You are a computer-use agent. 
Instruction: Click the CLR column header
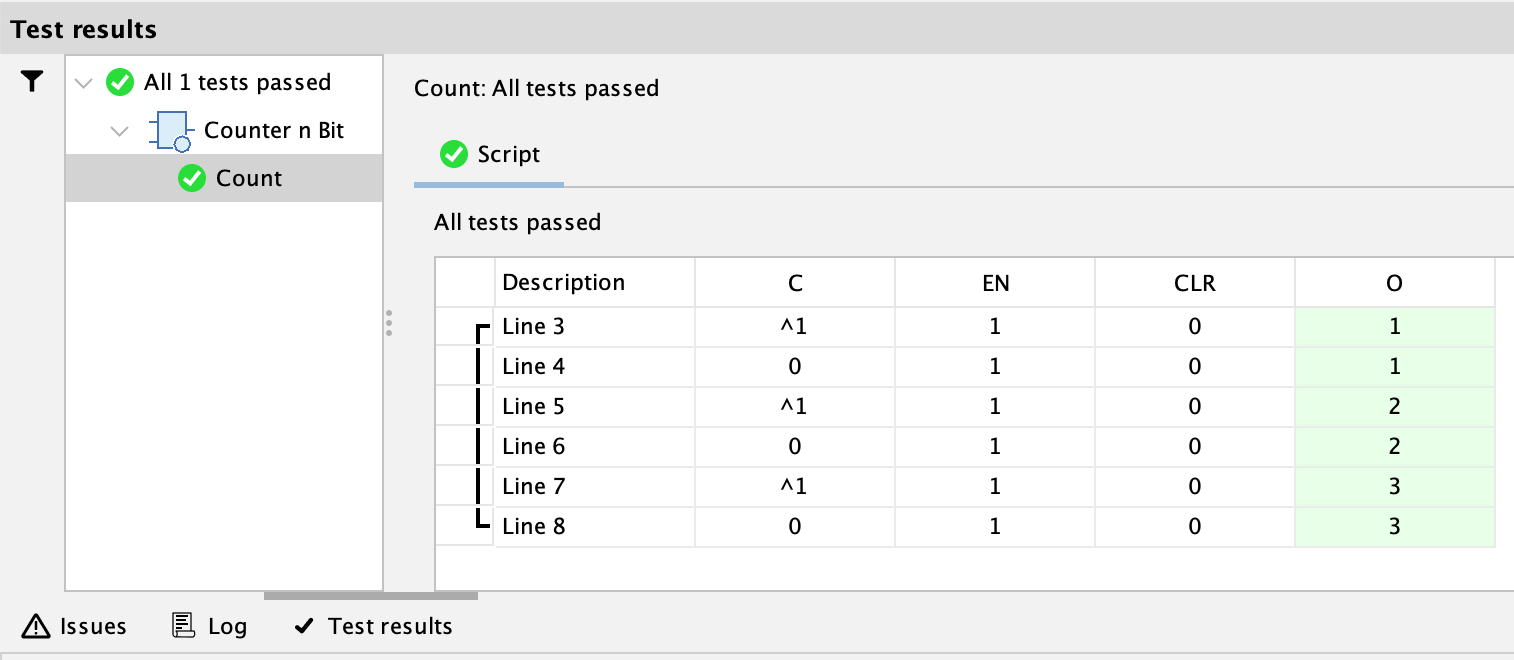click(x=1195, y=283)
